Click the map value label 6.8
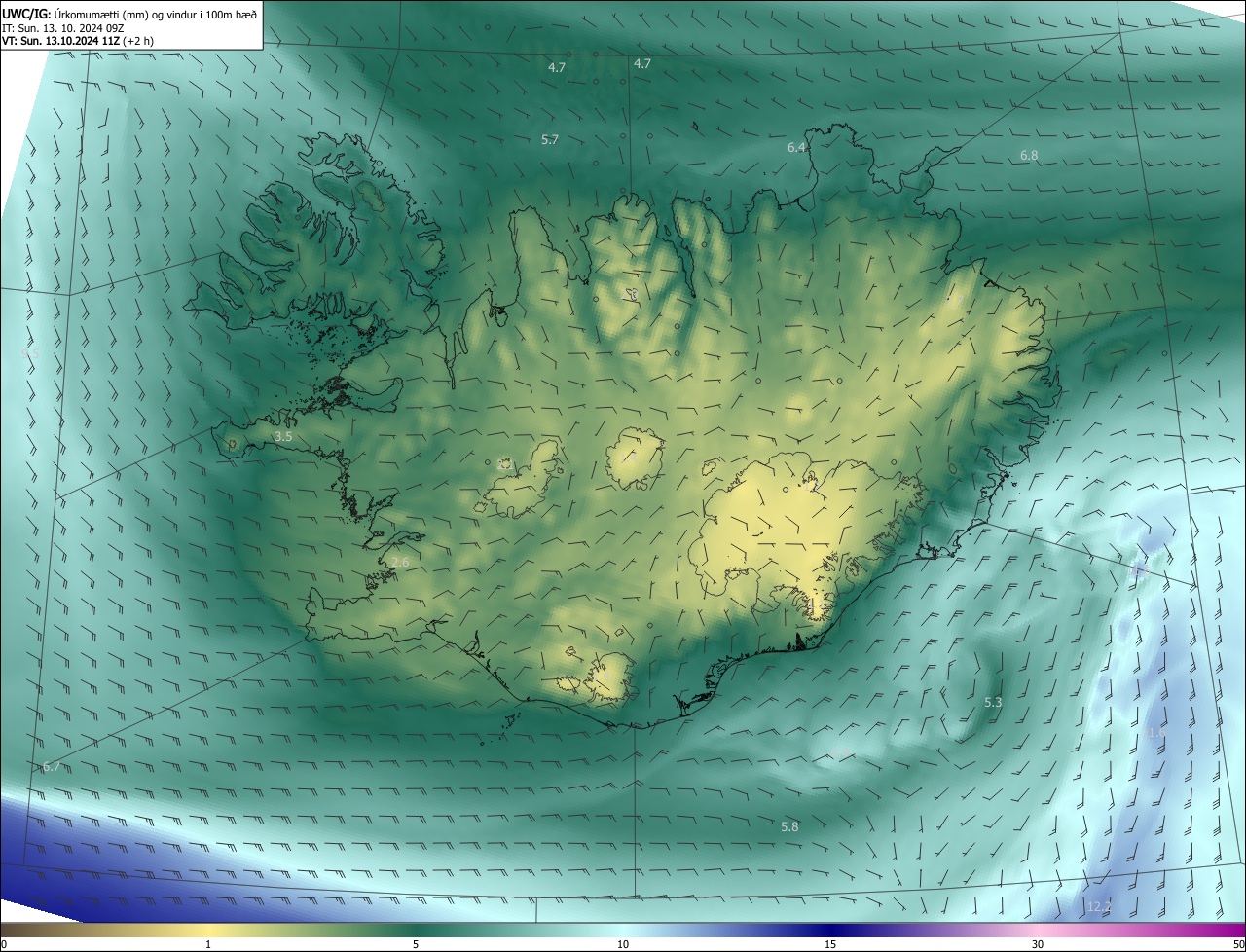This screenshot has height=952, width=1246. [x=1029, y=156]
